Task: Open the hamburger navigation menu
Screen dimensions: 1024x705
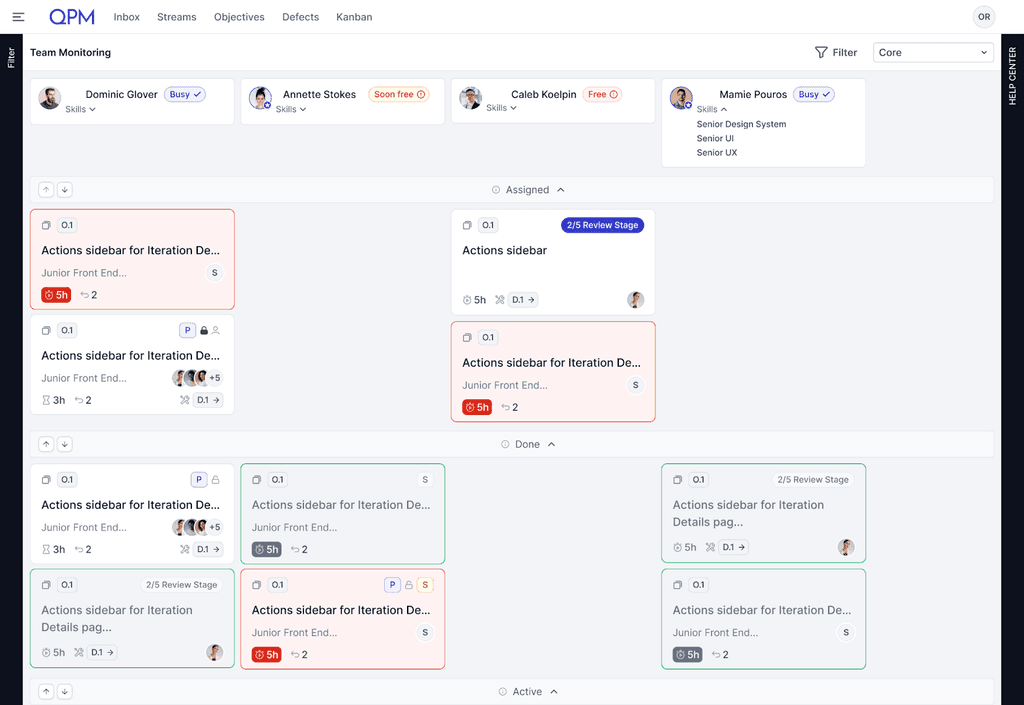Action: click(x=18, y=16)
